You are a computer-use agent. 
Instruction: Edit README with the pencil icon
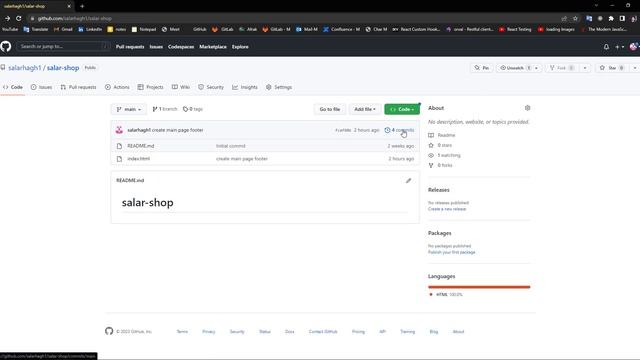[x=408, y=180]
